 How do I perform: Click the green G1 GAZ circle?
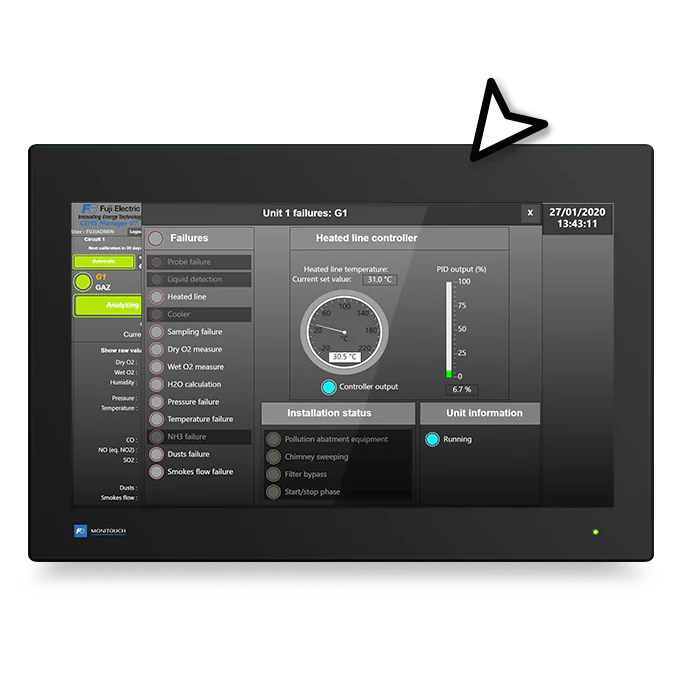pos(82,282)
